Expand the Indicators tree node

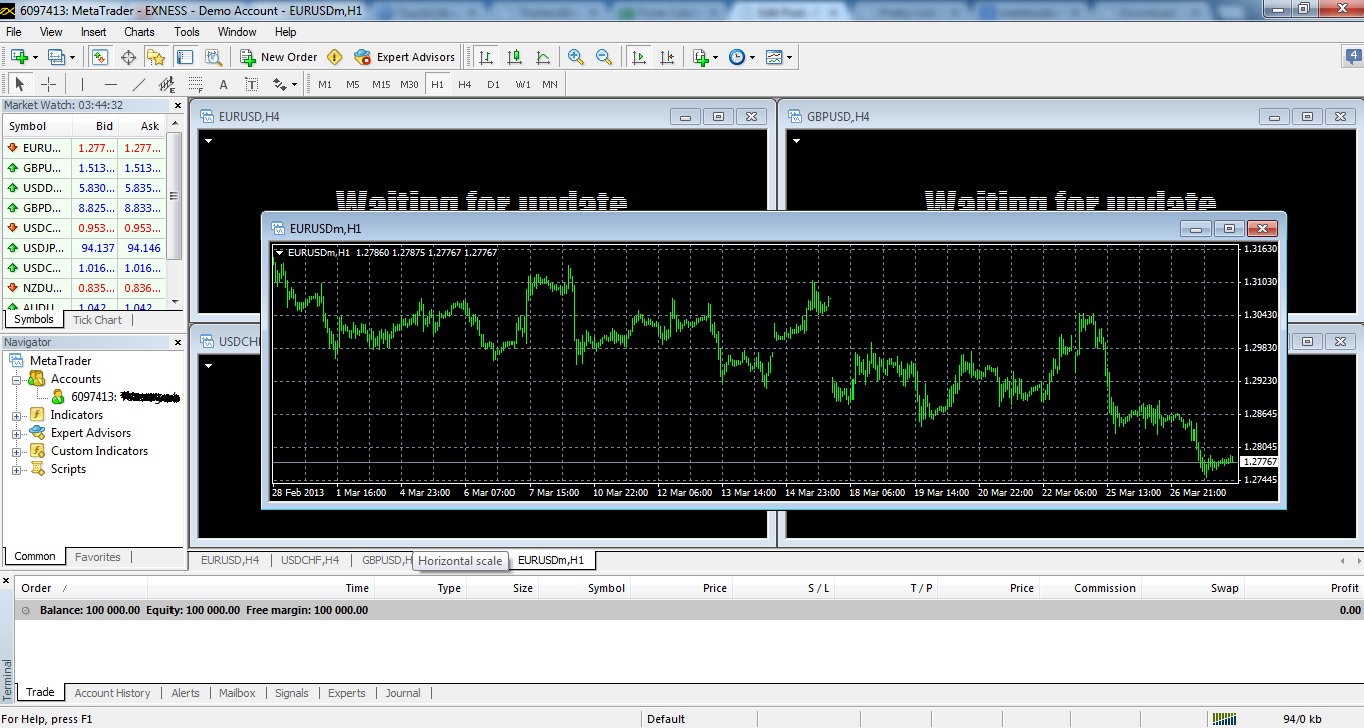(17, 415)
